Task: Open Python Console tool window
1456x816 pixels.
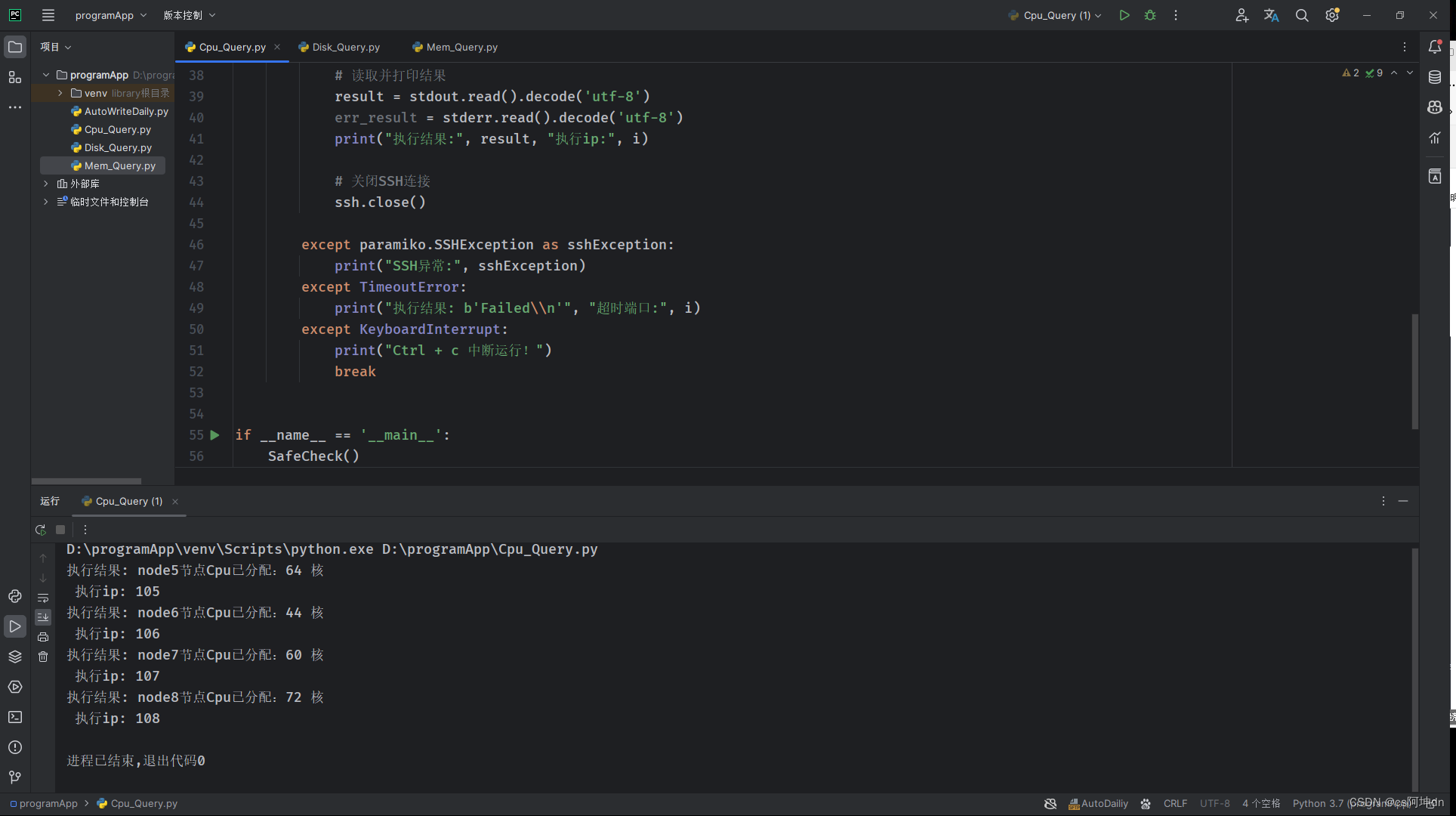Action: tap(15, 596)
